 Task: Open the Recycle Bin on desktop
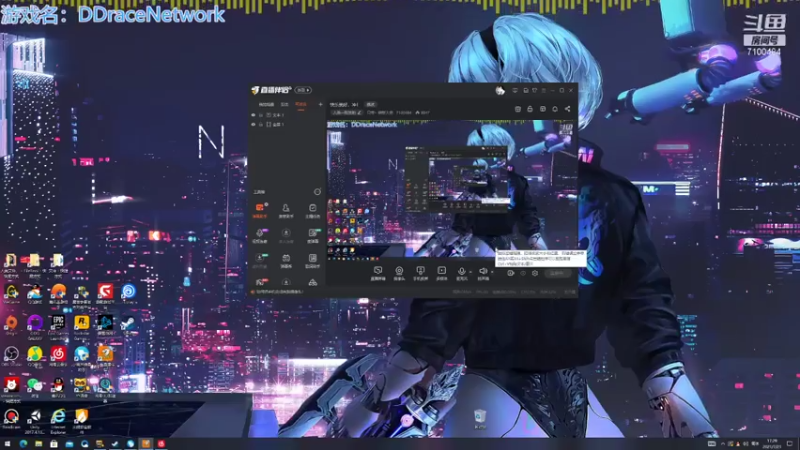479,419
